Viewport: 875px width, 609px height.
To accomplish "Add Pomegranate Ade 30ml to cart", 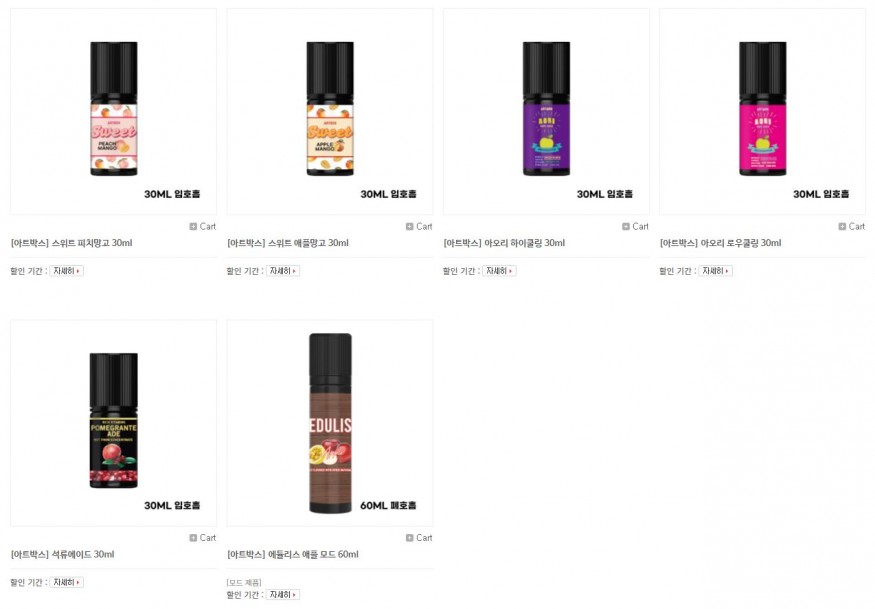I will click(x=203, y=538).
